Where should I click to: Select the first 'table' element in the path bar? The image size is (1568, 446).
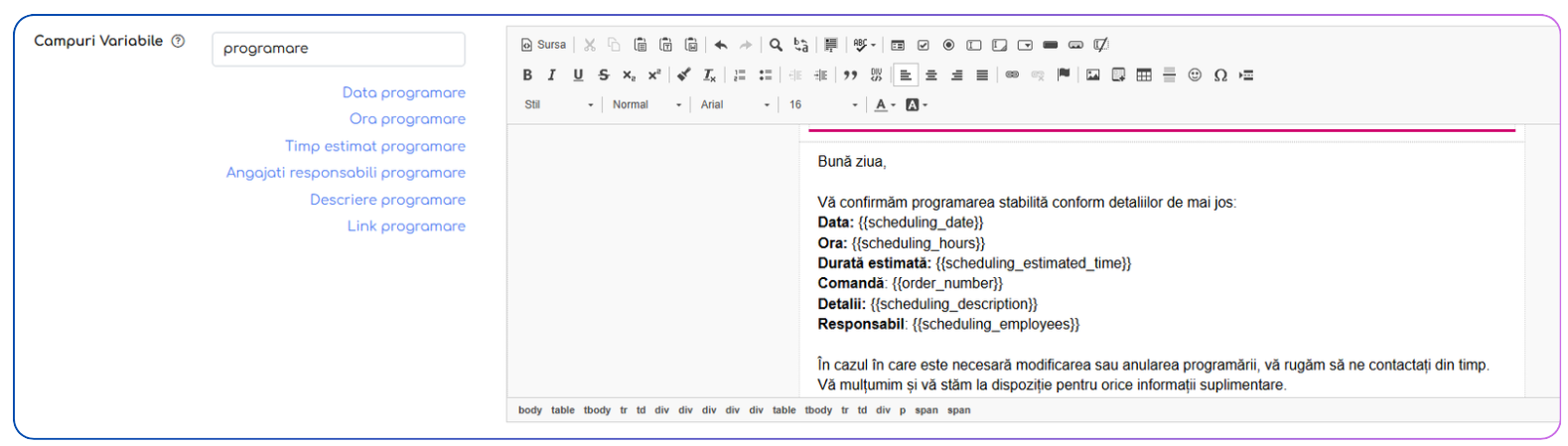pos(563,410)
